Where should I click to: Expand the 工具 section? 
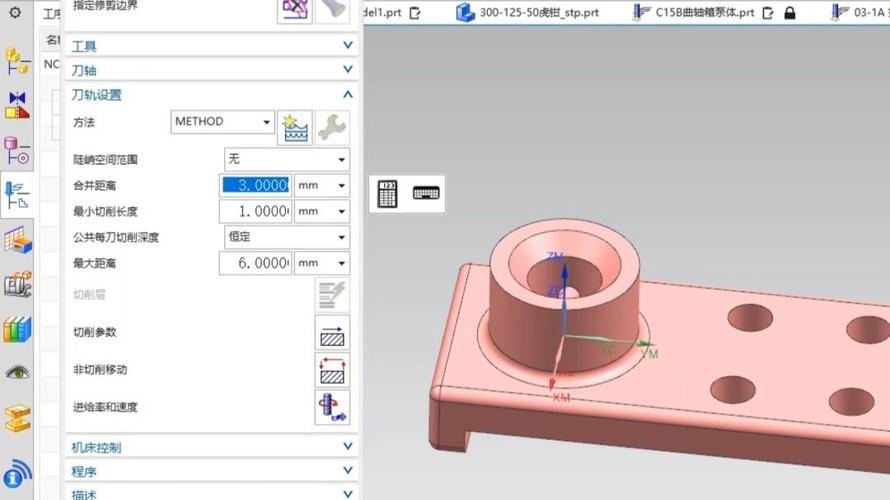pyautogui.click(x=210, y=46)
